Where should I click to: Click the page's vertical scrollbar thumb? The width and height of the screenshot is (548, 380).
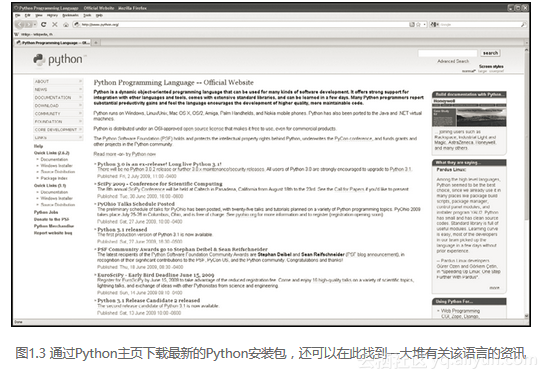526,136
